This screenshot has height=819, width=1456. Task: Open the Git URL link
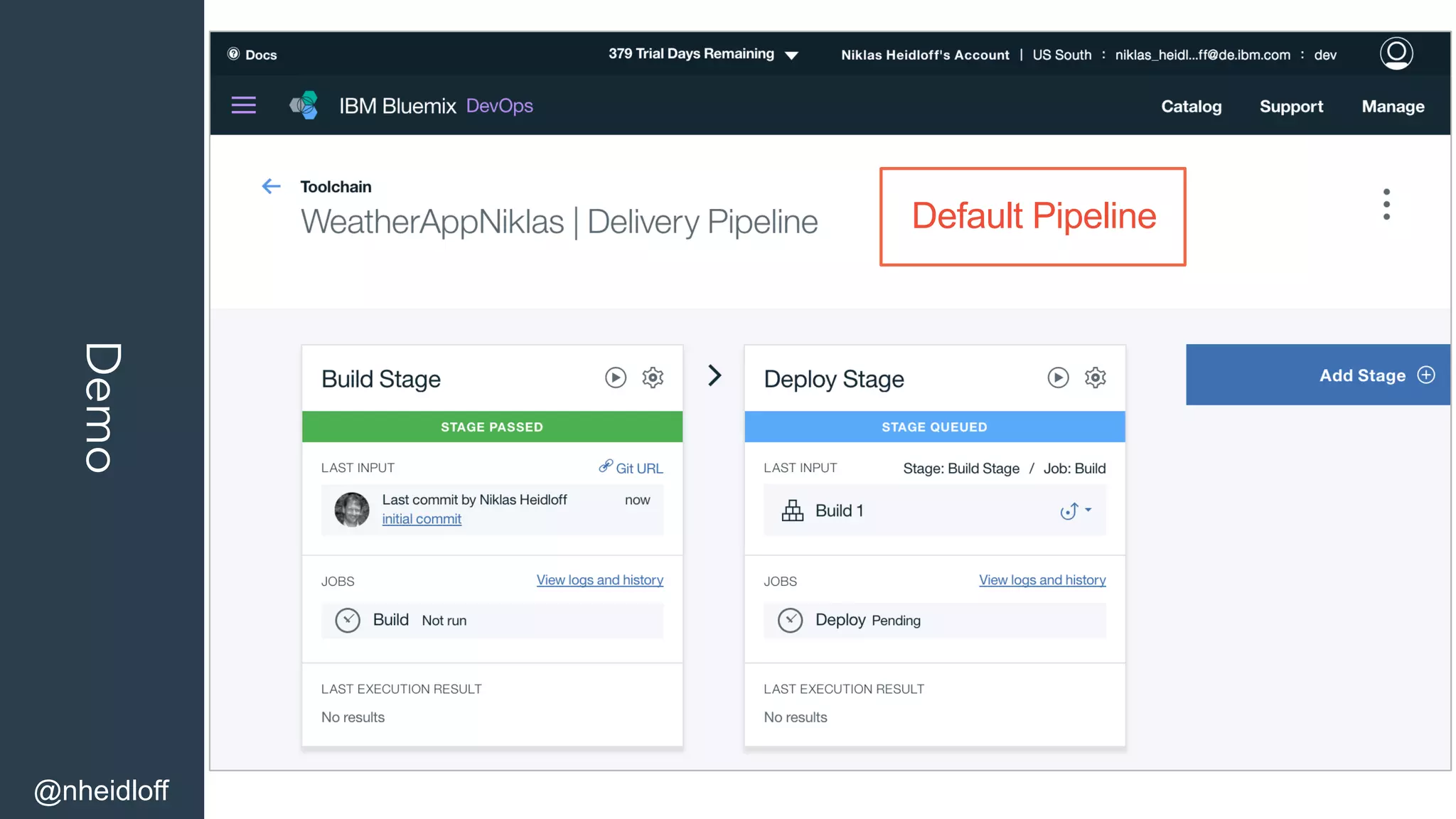click(x=639, y=468)
